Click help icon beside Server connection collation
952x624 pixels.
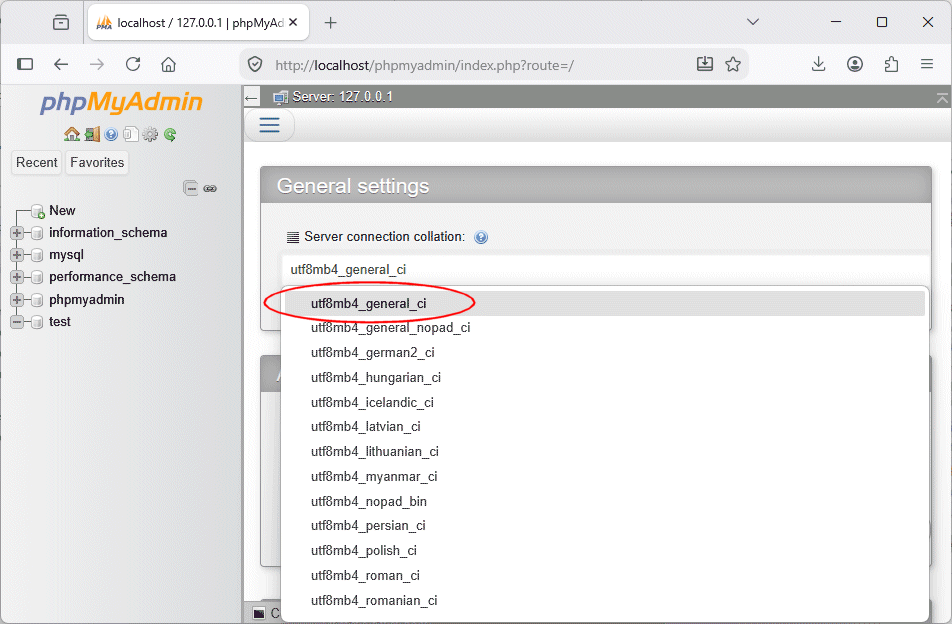(481, 237)
